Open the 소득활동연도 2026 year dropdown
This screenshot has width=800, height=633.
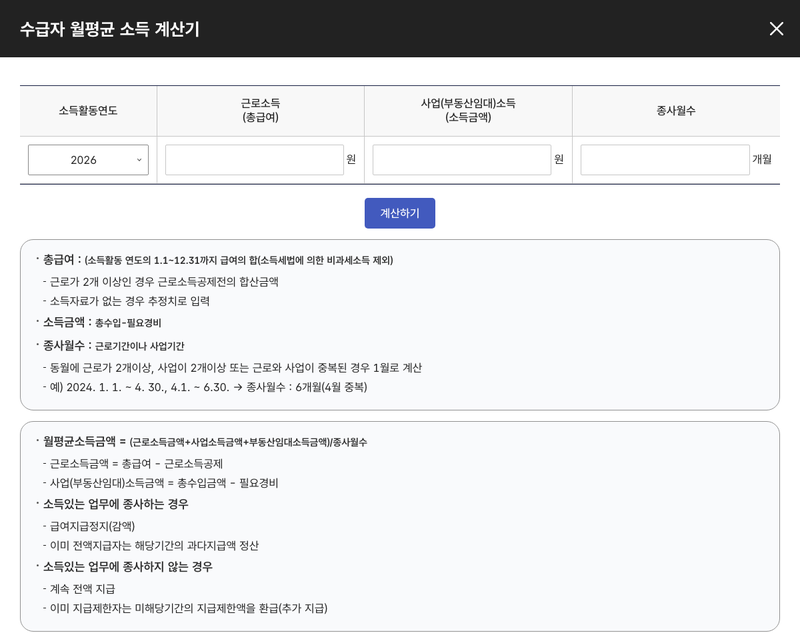coord(88,160)
